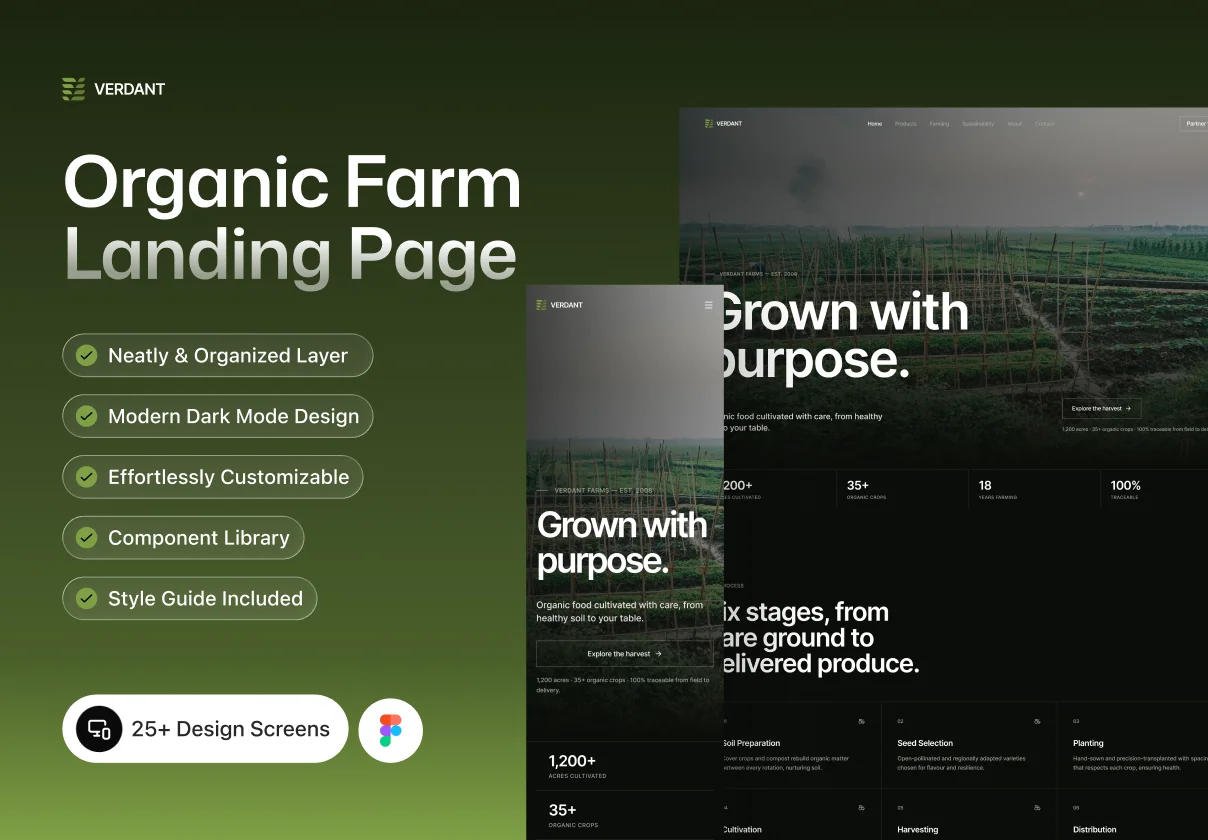
Task: Click the Cultivation card title
Action: [742, 829]
